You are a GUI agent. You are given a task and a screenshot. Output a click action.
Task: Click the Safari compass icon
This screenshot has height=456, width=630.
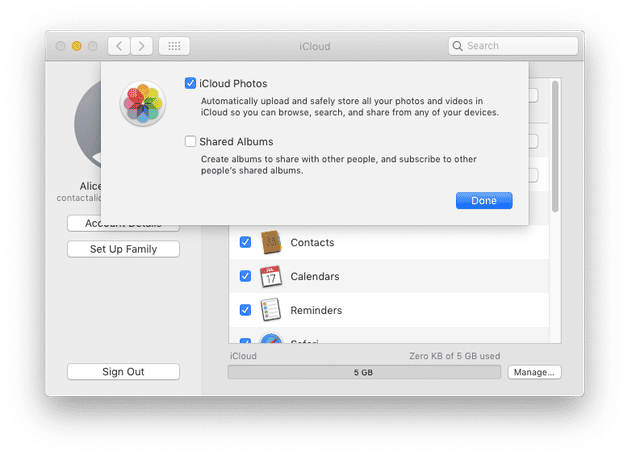coord(271,338)
